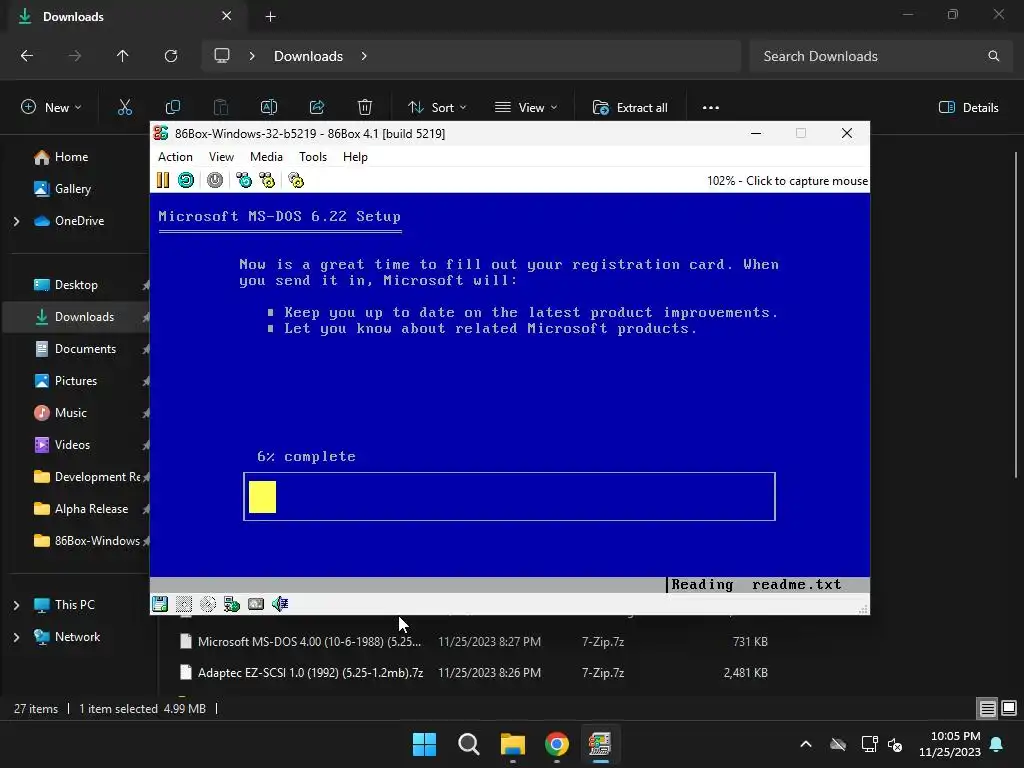The width and height of the screenshot is (1024, 768).
Task: Open 86Box settings gear icon
Action: point(296,180)
